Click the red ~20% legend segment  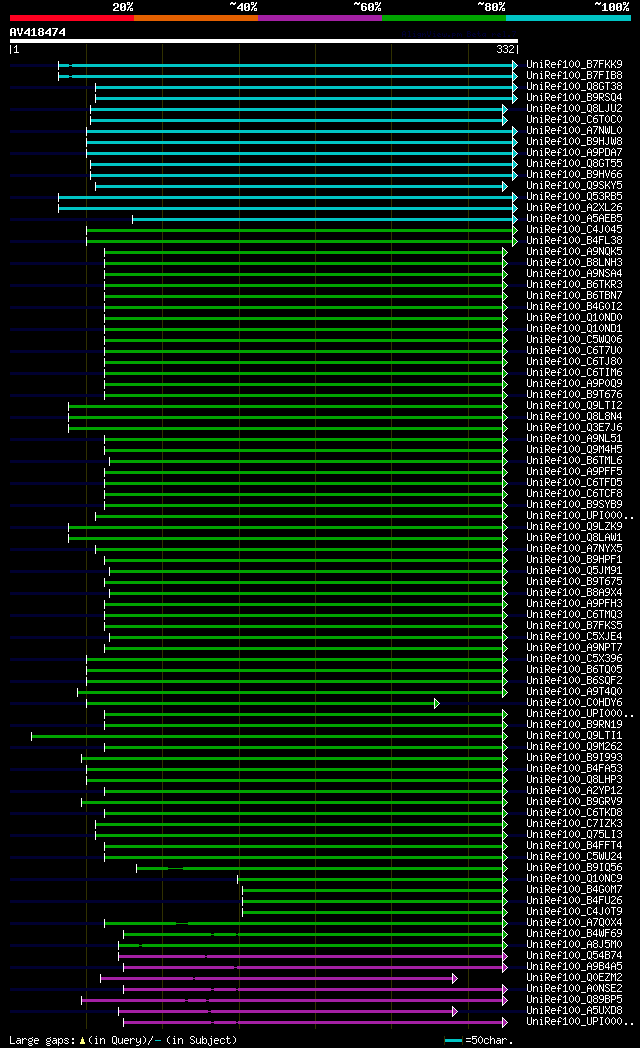(71, 18)
